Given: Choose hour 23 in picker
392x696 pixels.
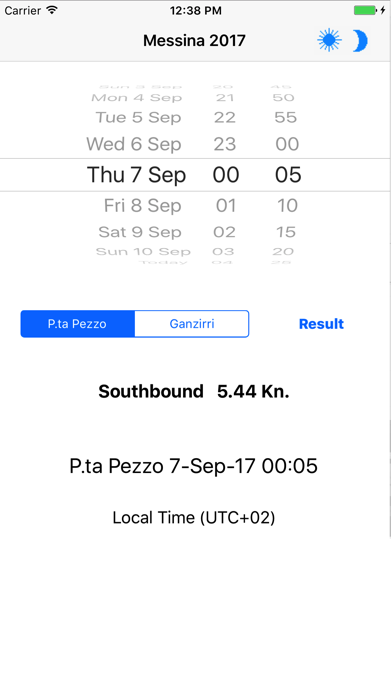Looking at the screenshot, I should point(225,144).
